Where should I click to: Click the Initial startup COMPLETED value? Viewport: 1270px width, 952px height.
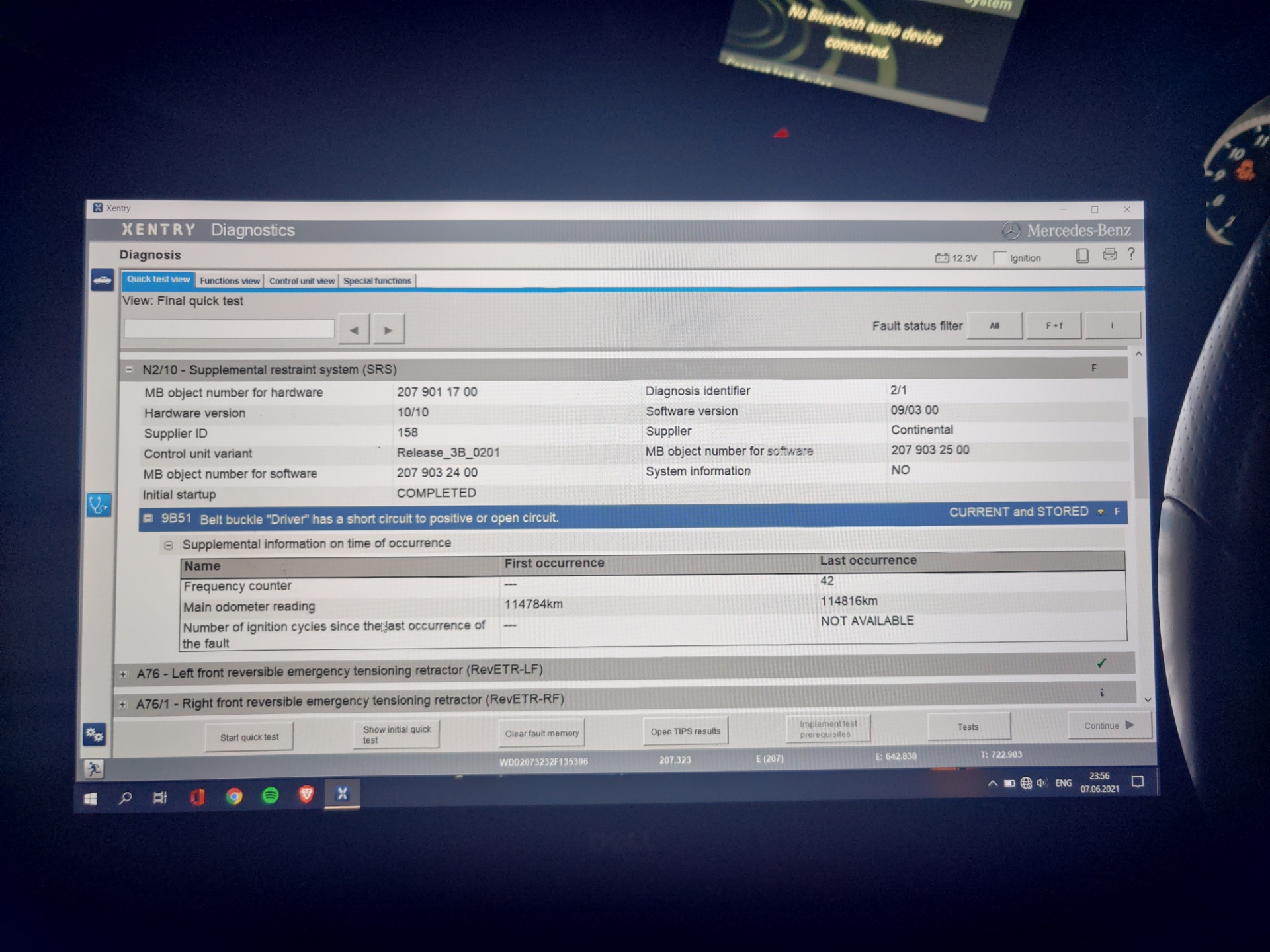[436, 493]
